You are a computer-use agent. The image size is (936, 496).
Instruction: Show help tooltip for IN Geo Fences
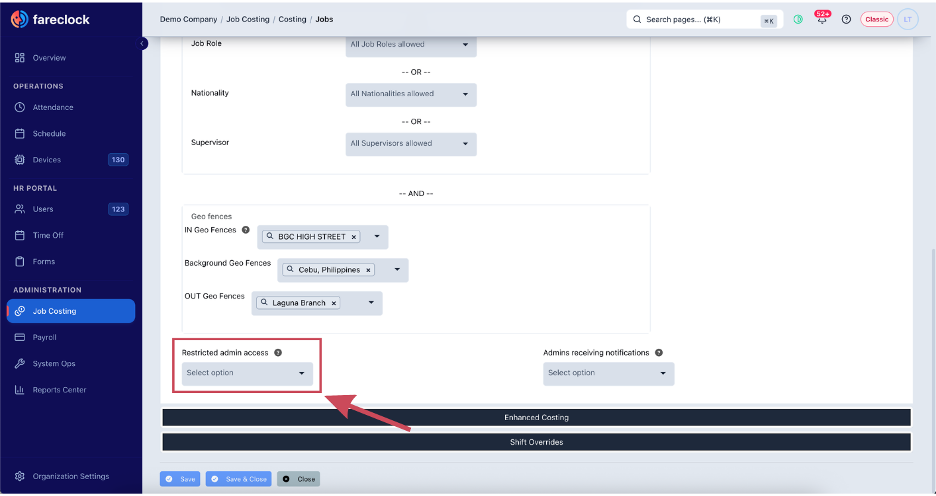[245, 230]
